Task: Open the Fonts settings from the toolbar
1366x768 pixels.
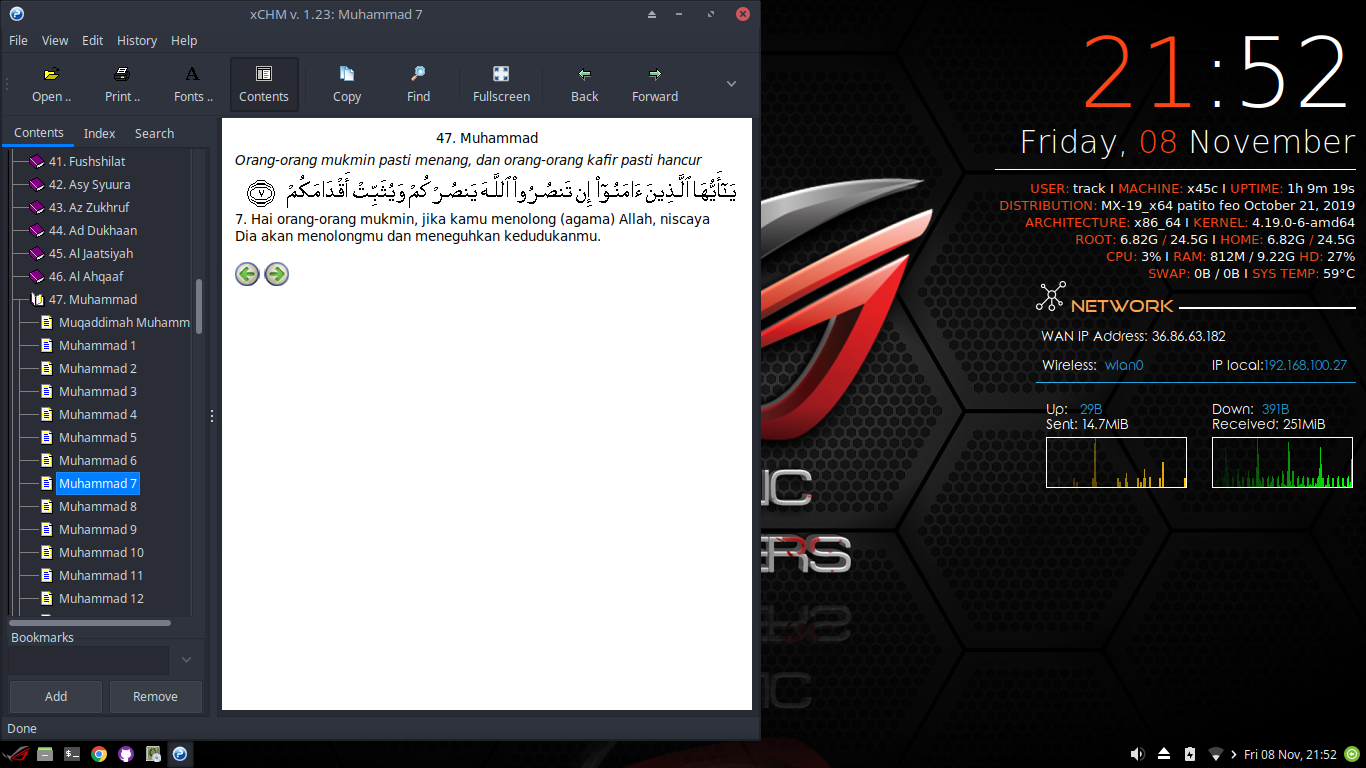Action: click(x=193, y=84)
